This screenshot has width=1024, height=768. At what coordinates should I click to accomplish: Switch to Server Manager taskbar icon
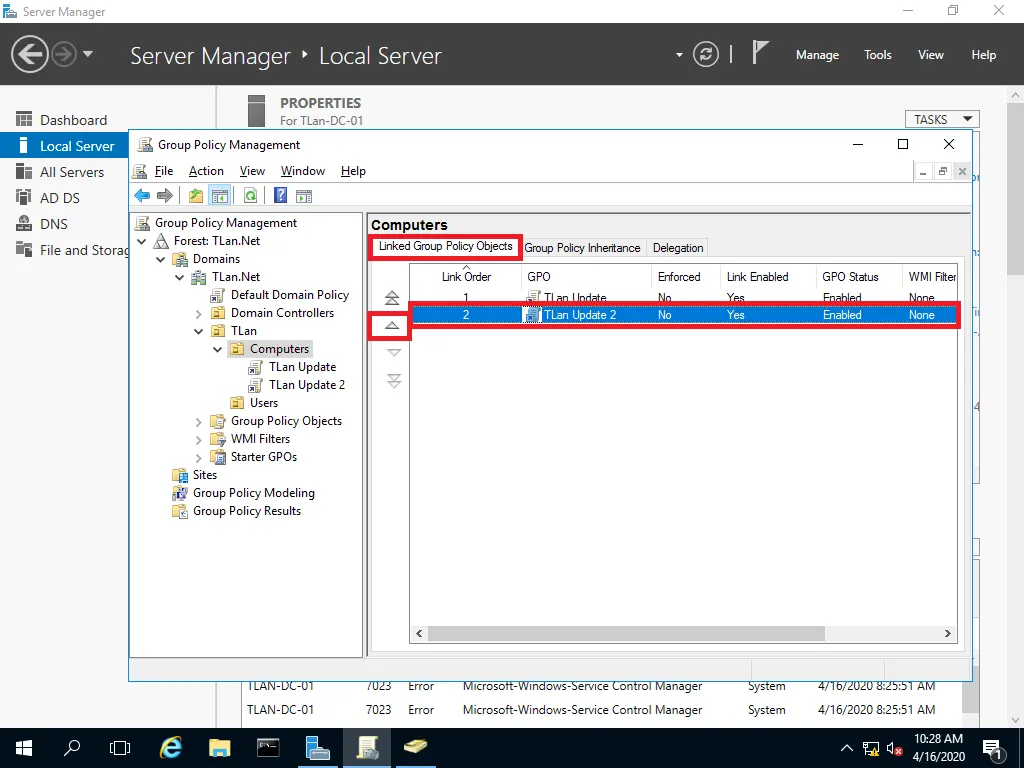click(x=317, y=748)
